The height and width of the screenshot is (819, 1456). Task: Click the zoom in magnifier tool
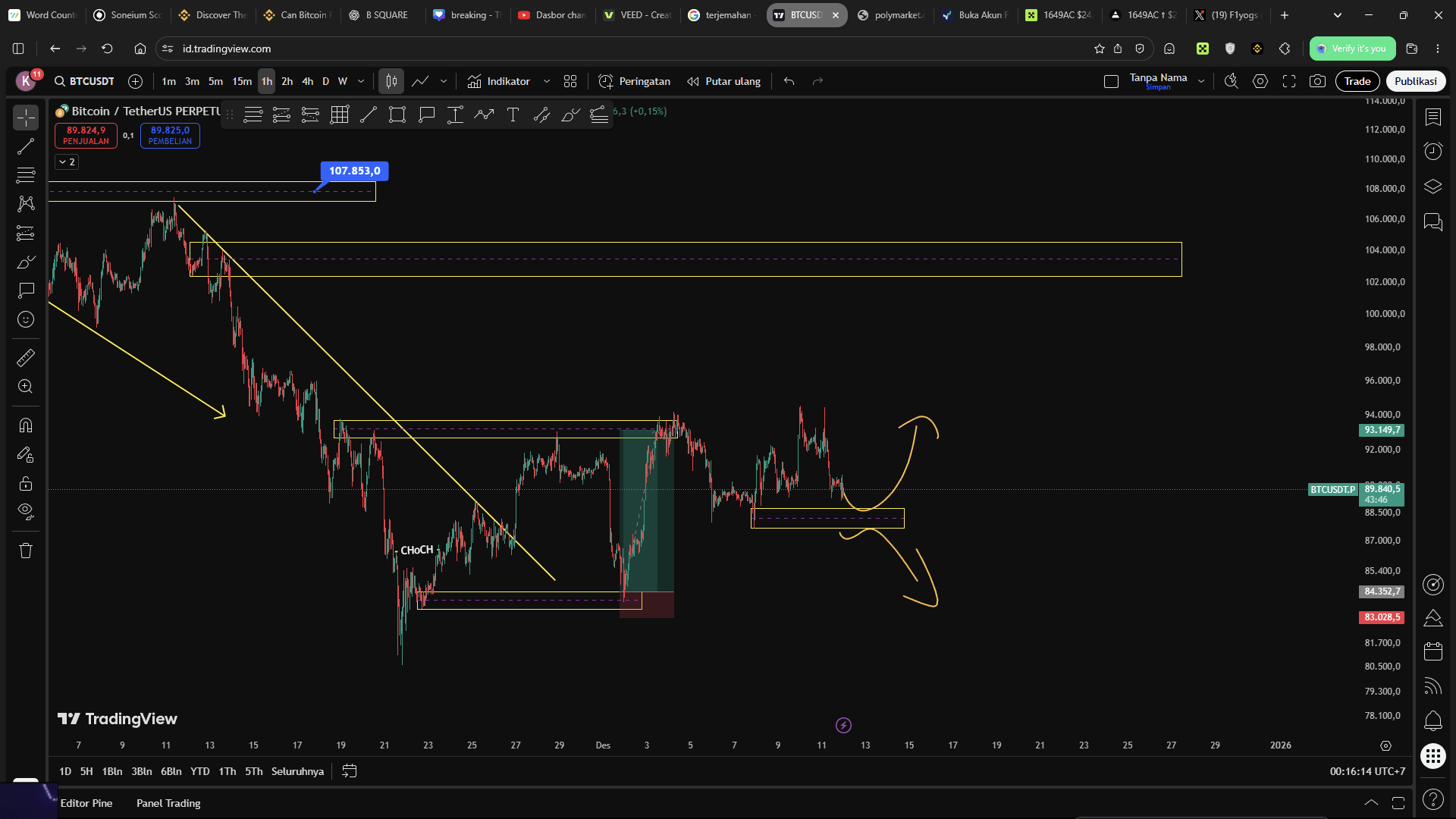pyautogui.click(x=26, y=387)
